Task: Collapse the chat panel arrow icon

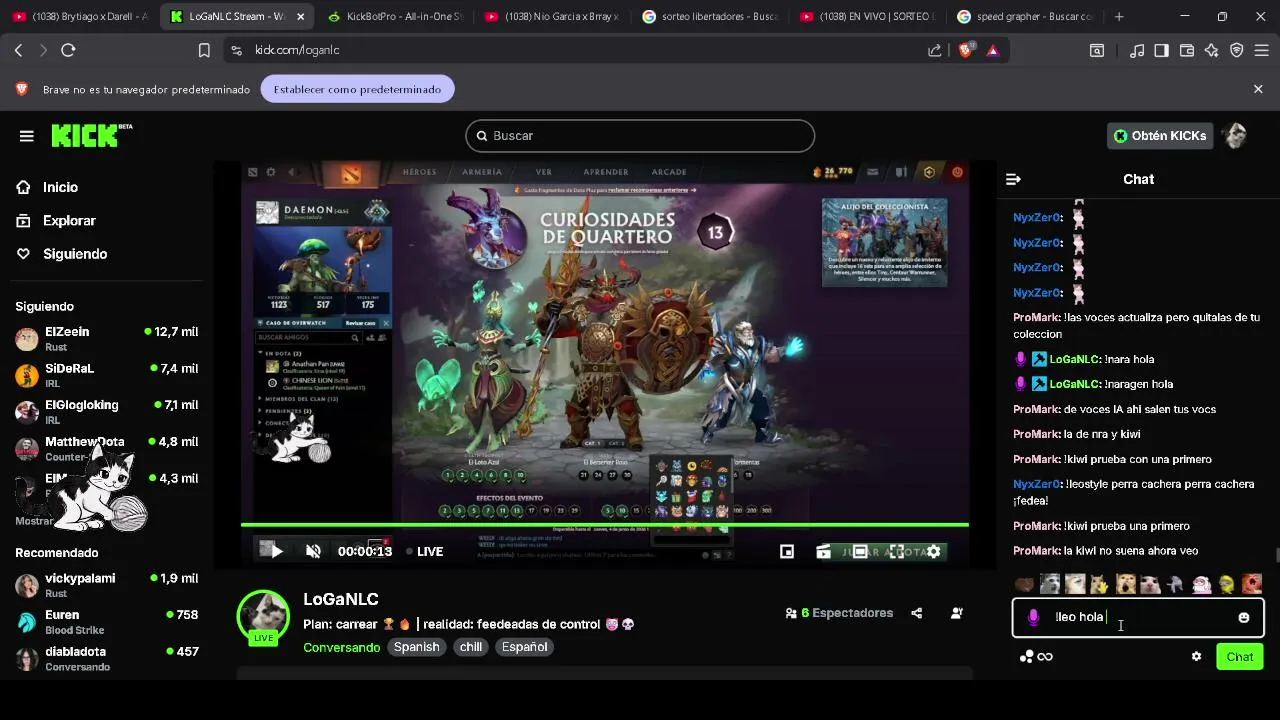Action: point(1013,179)
